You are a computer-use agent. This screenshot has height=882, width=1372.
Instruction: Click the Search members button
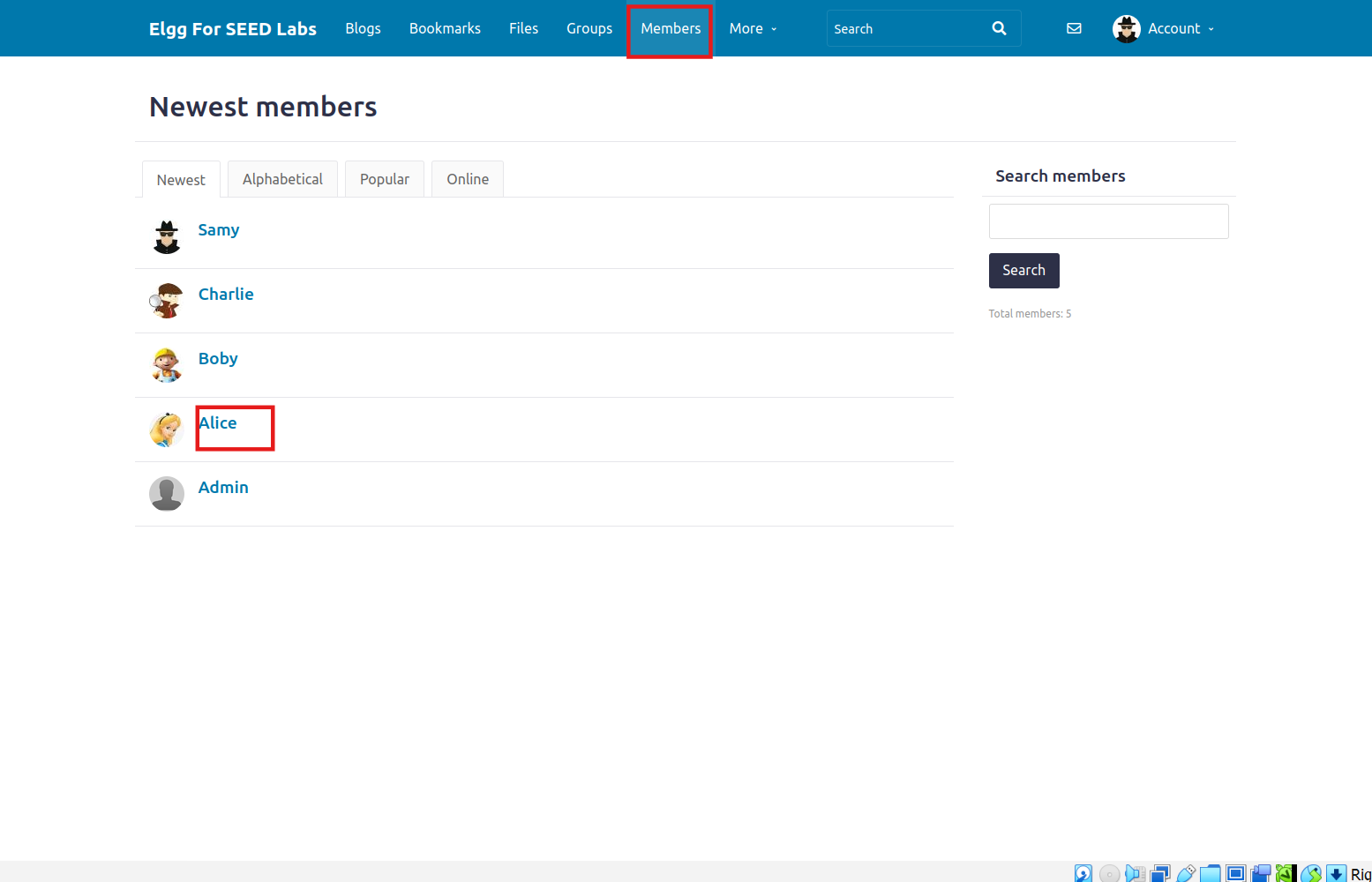pos(1023,270)
